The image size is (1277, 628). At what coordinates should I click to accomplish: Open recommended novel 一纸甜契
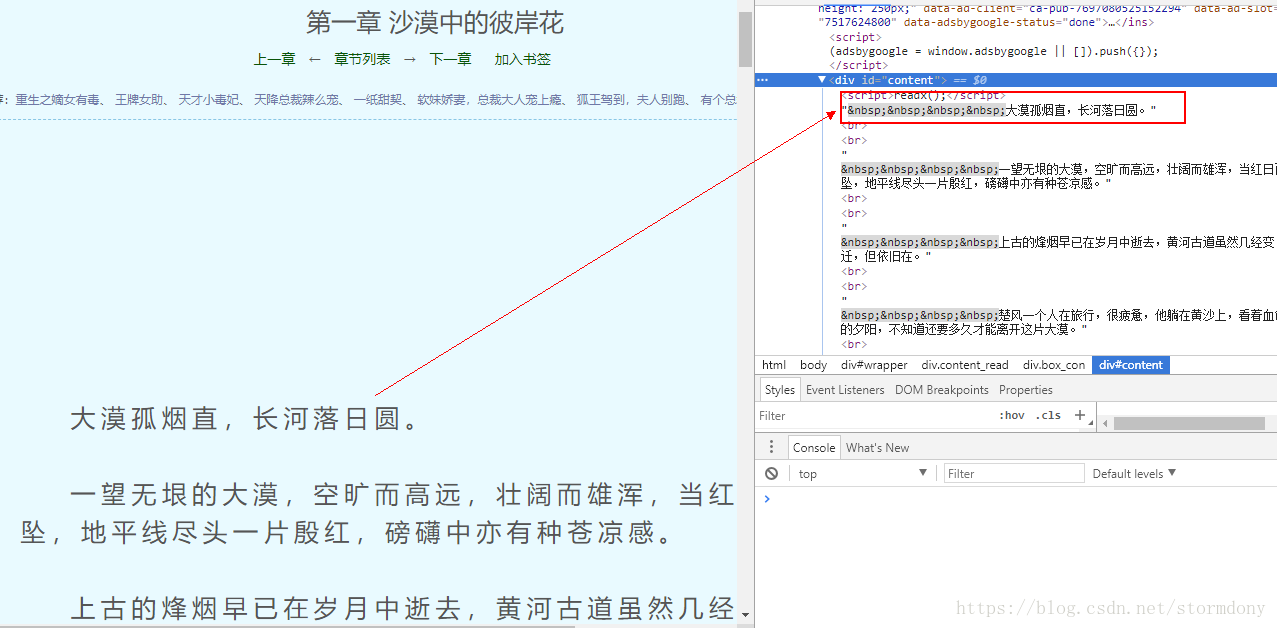[x=379, y=99]
